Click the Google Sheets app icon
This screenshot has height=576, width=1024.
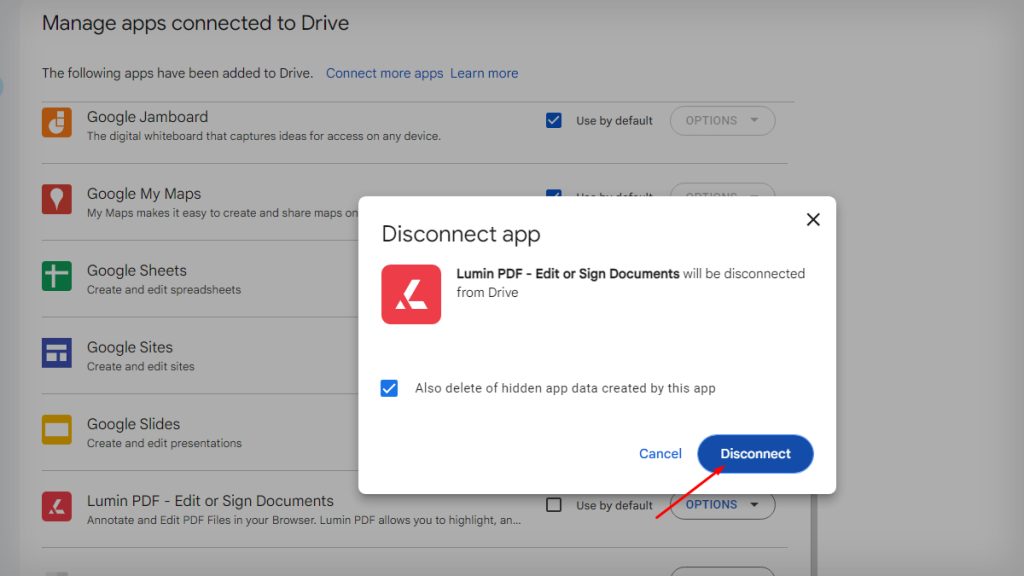pyautogui.click(x=57, y=276)
